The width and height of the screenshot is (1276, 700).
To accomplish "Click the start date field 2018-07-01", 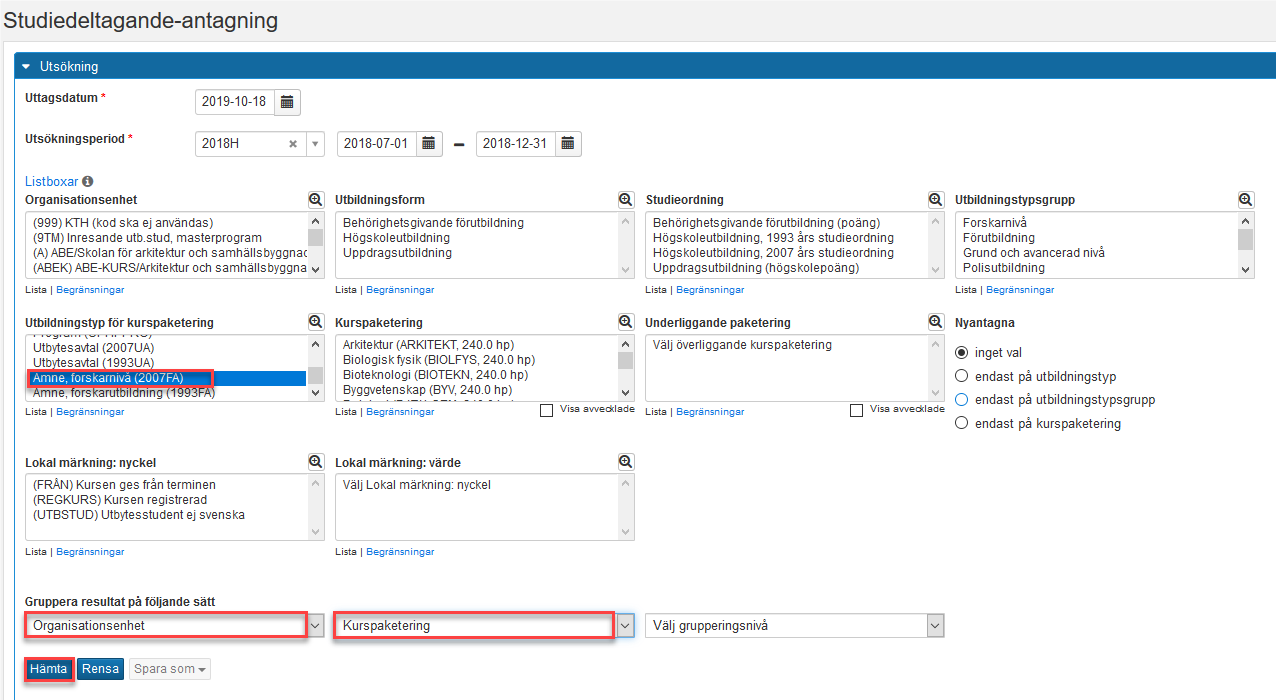I will [x=377, y=144].
